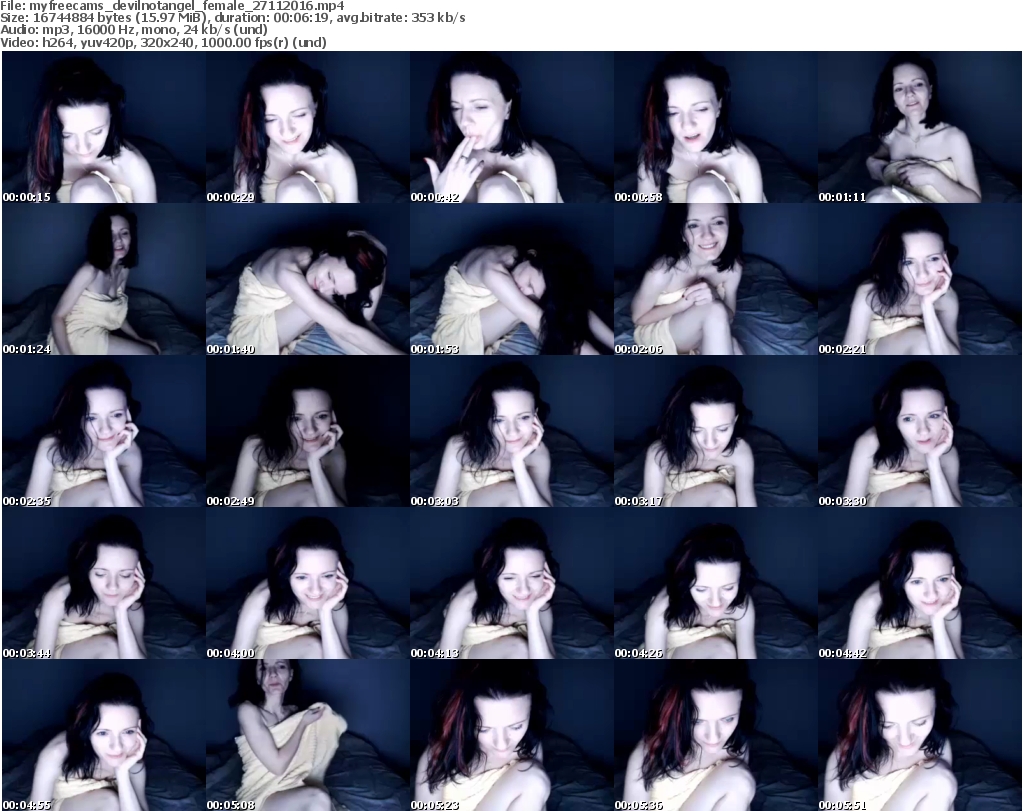Image resolution: width=1024 pixels, height=811 pixels.
Task: Click the 'Video: h264, yuv420p' info line
Action: coord(163,42)
